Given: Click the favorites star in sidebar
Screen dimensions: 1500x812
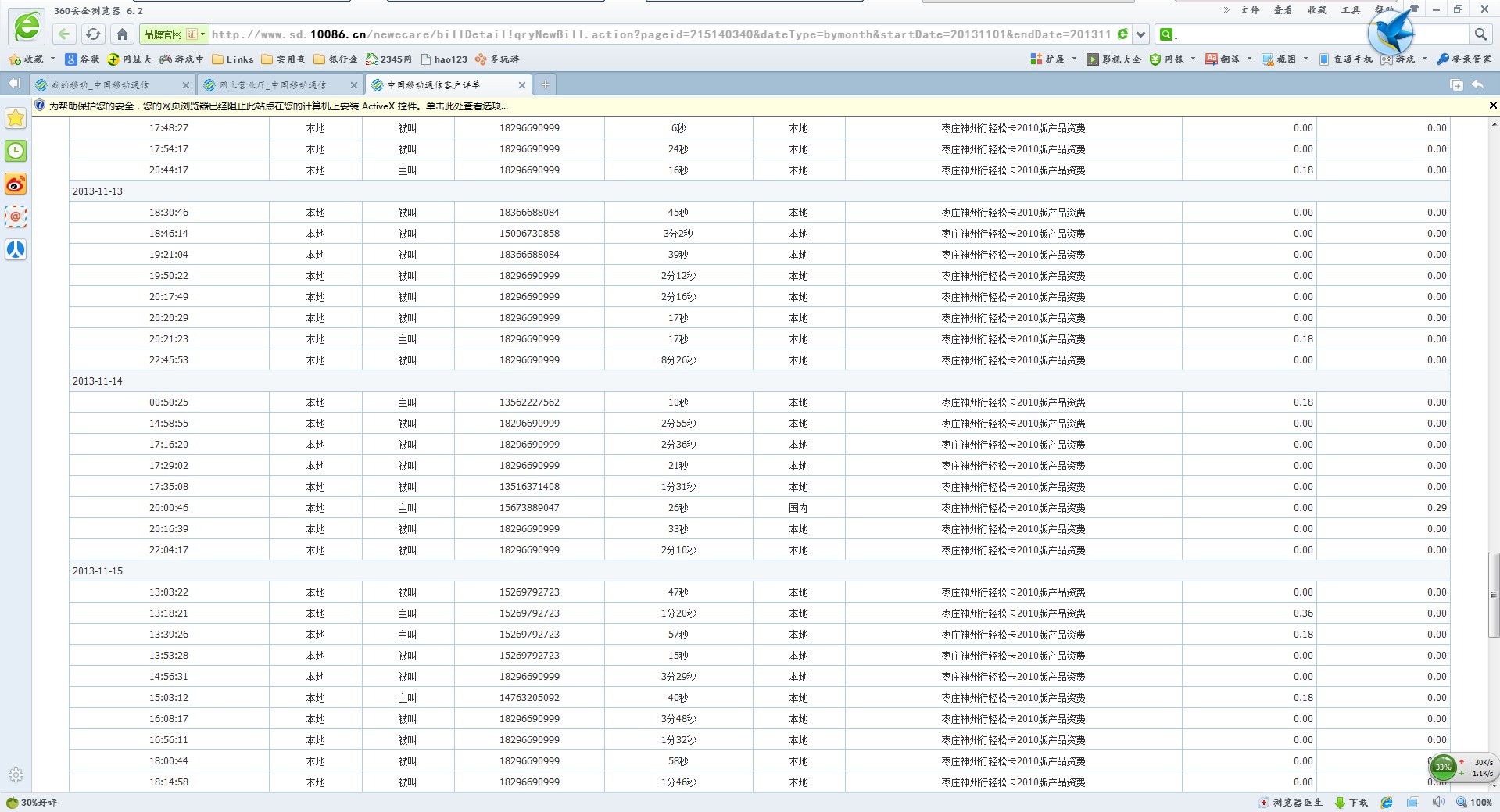Looking at the screenshot, I should [x=16, y=118].
